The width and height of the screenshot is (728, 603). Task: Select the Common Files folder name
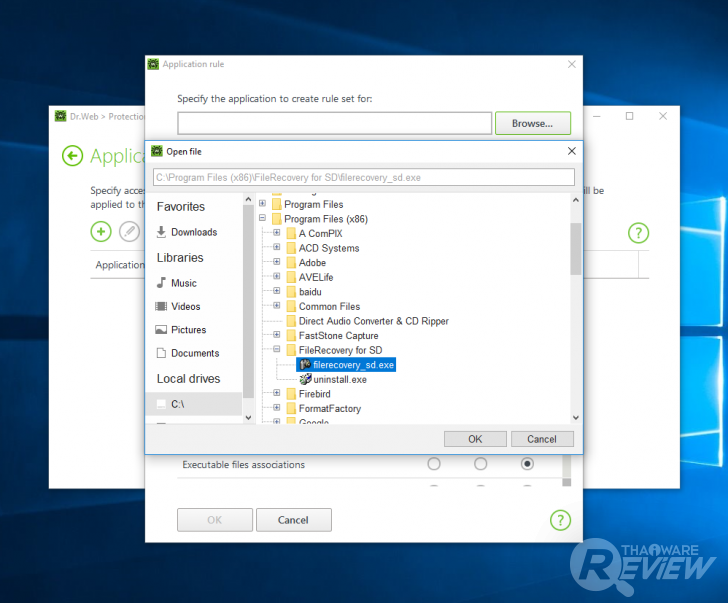[329, 306]
